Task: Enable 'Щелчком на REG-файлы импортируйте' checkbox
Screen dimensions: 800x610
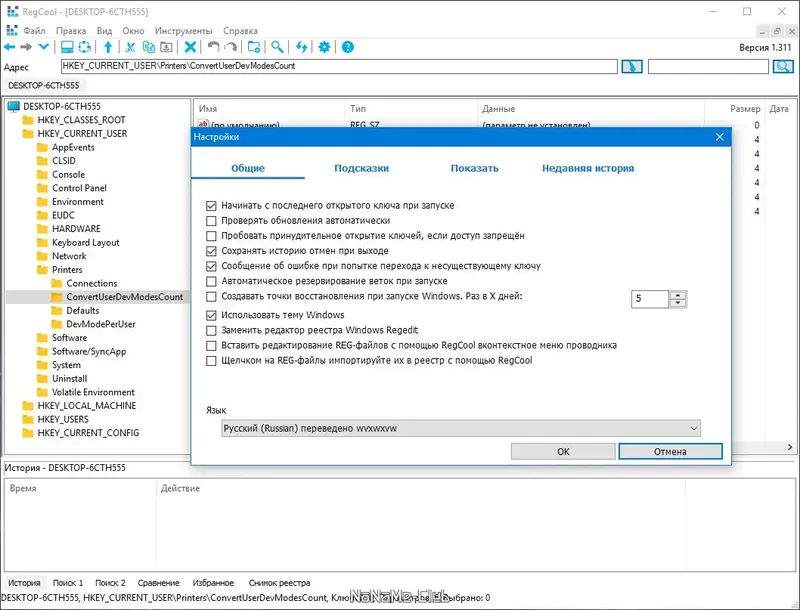Action: coord(211,361)
